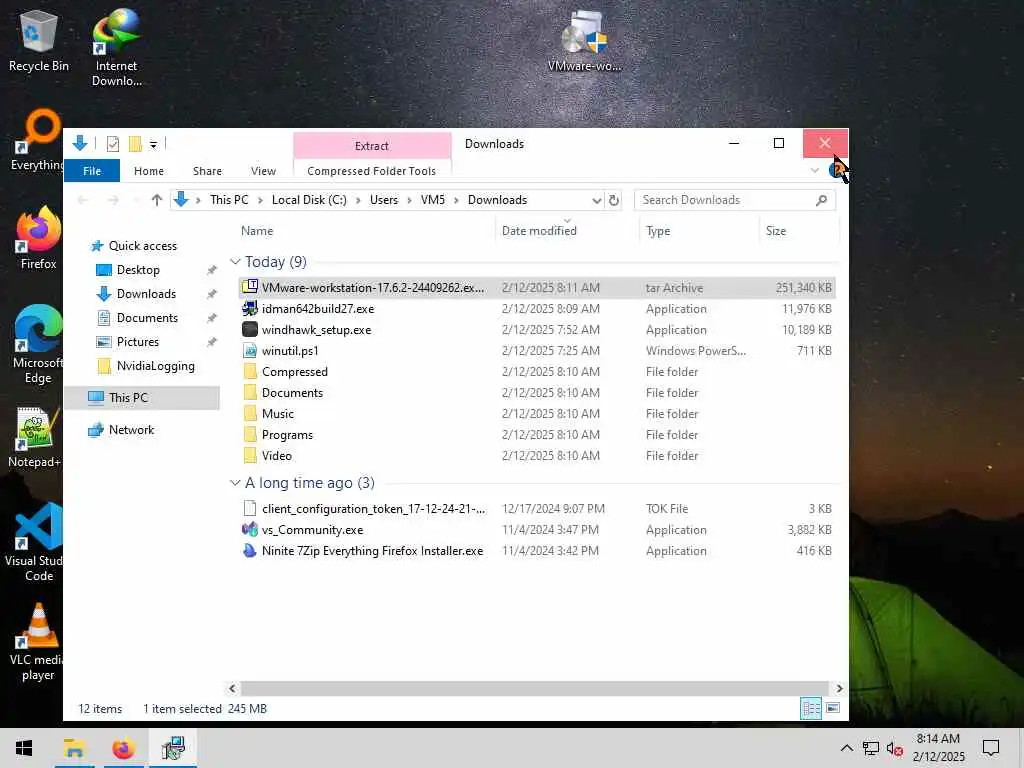Expand the ribbon with chevron arrow
Screen dimensions: 1024x768
tap(815, 170)
